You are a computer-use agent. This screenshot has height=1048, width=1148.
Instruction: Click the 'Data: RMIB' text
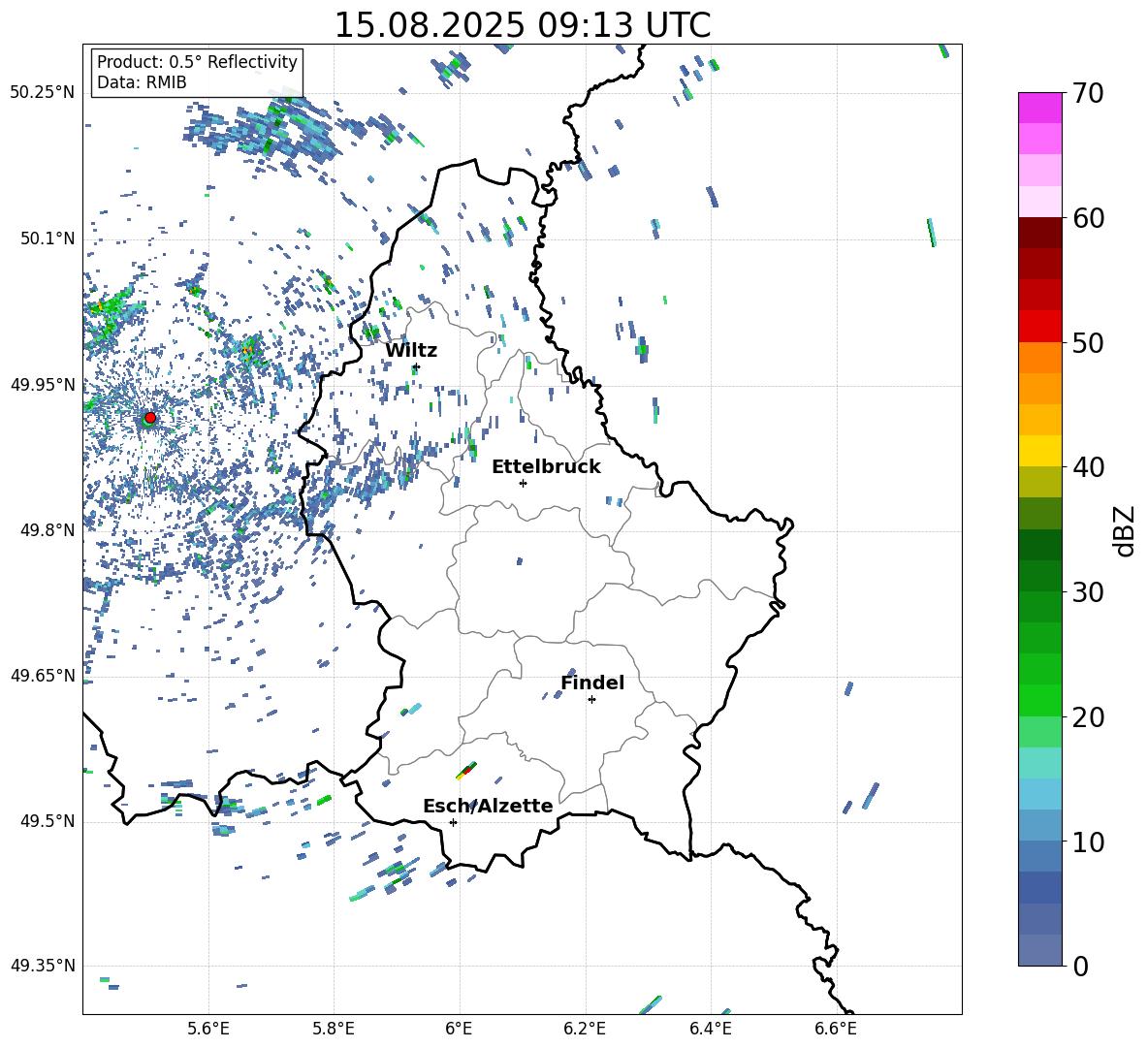[x=142, y=82]
